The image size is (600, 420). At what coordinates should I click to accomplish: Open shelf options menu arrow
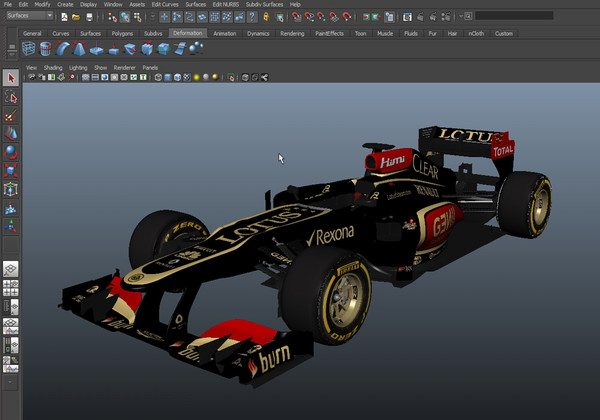(x=11, y=54)
